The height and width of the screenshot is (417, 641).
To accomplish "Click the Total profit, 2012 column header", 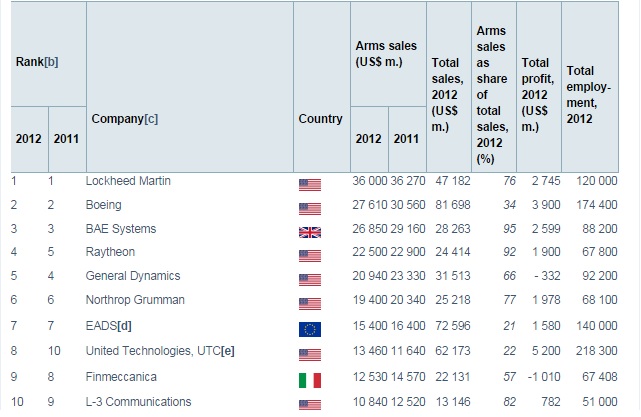I will point(538,92).
